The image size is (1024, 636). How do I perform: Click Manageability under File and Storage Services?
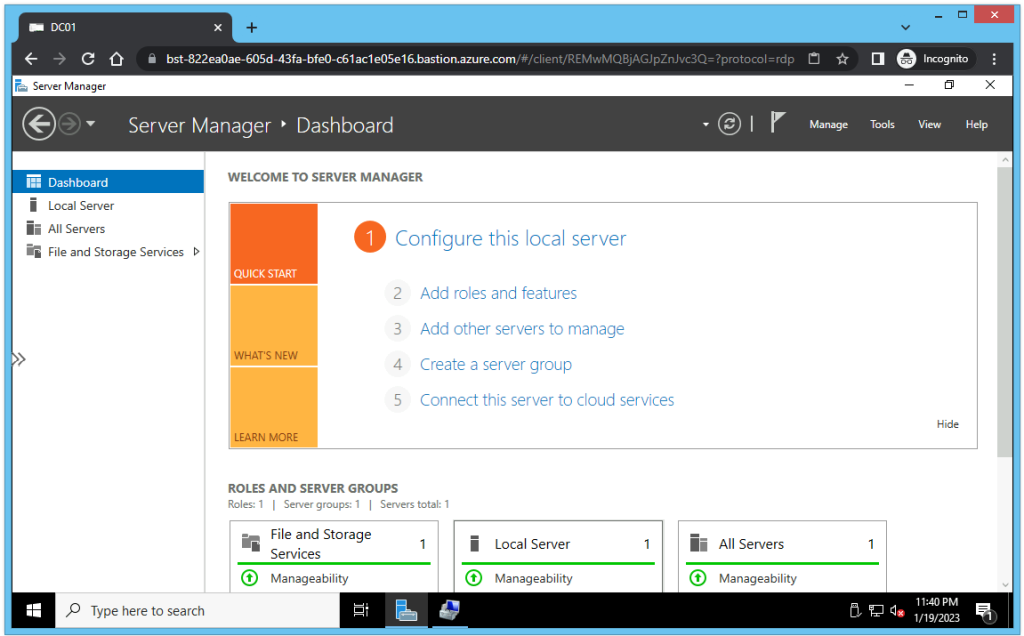(x=309, y=578)
